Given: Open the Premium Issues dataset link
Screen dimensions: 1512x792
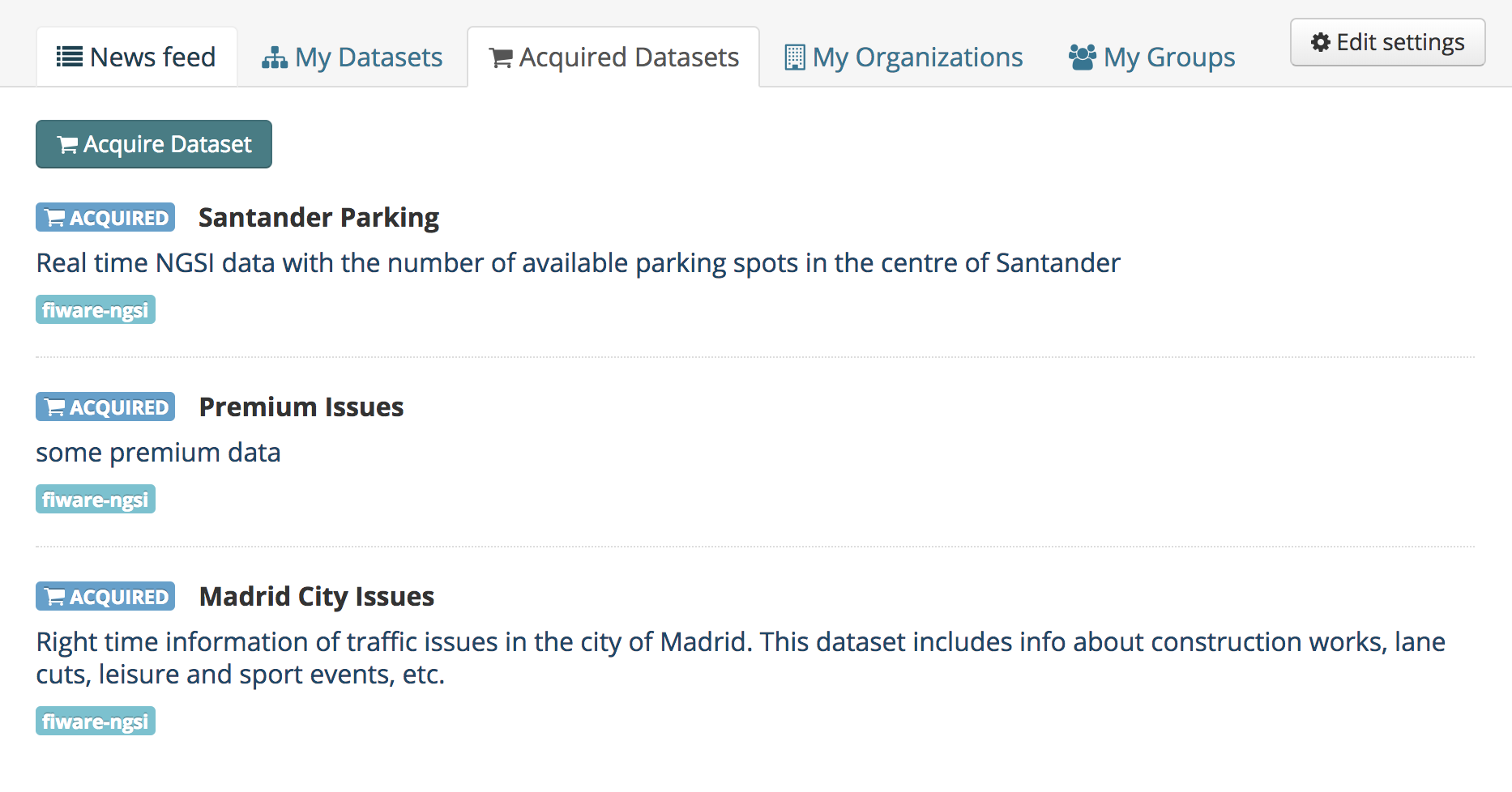Looking at the screenshot, I should [301, 407].
